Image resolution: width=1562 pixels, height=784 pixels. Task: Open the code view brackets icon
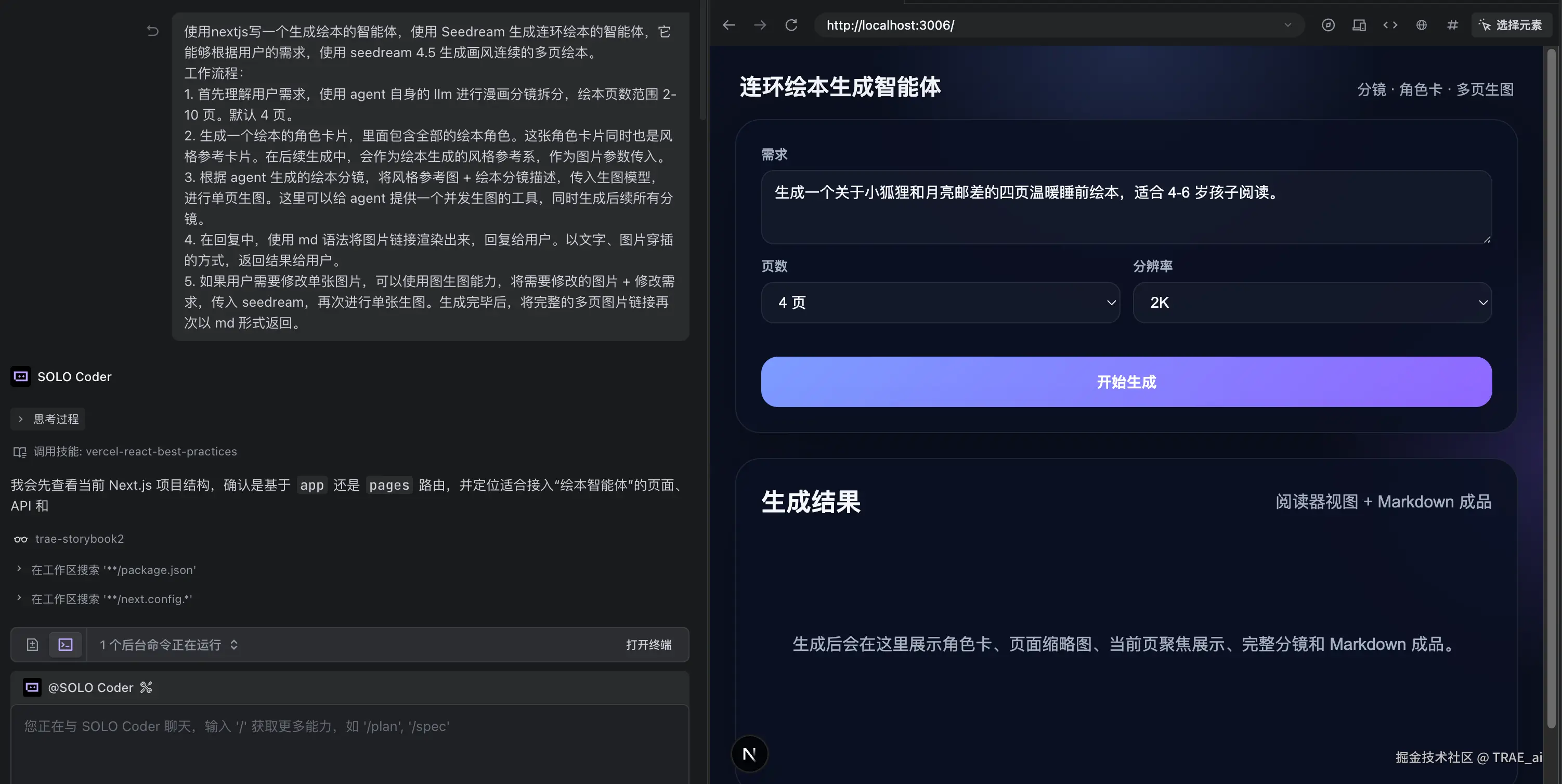pos(1390,25)
